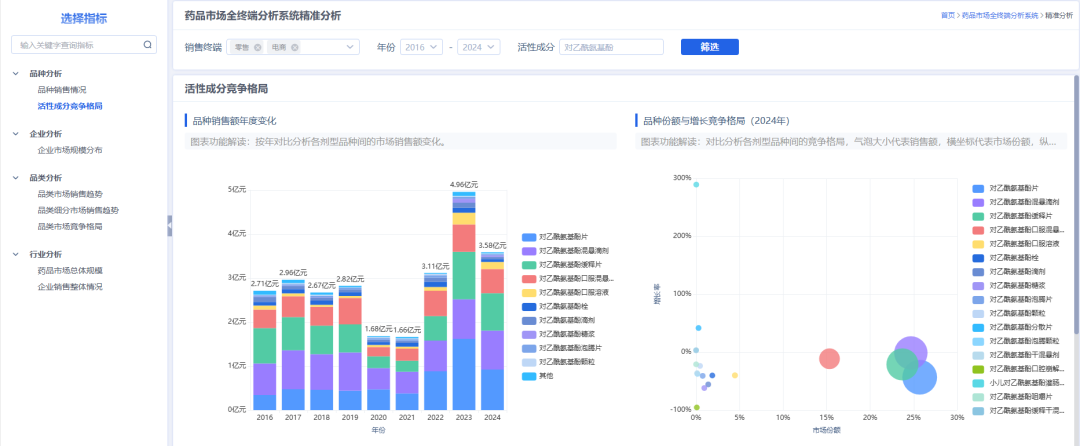Remove the 零售 tag from 销售终端

point(258,47)
